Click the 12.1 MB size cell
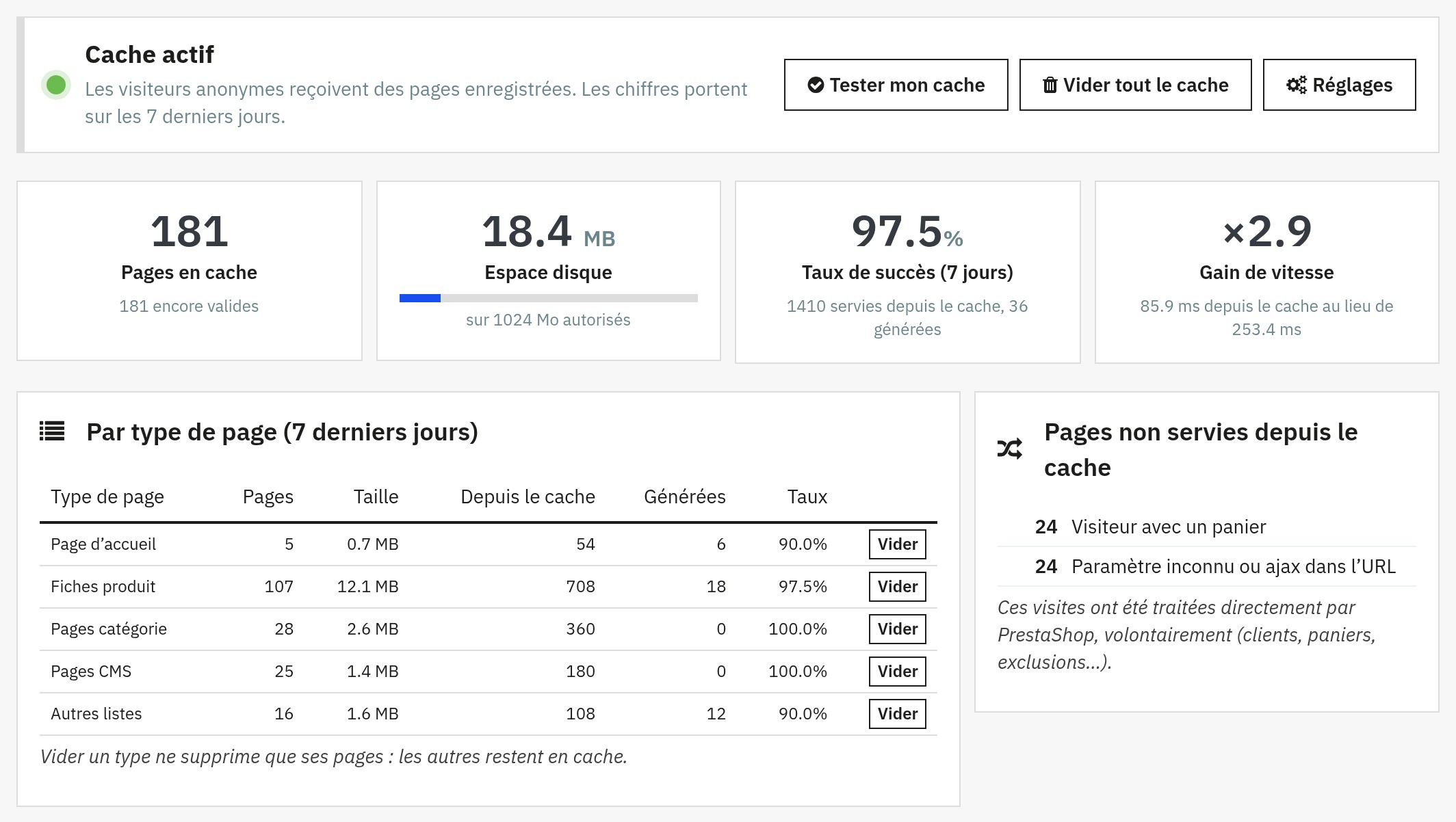Image resolution: width=1456 pixels, height=822 pixels. click(x=367, y=587)
